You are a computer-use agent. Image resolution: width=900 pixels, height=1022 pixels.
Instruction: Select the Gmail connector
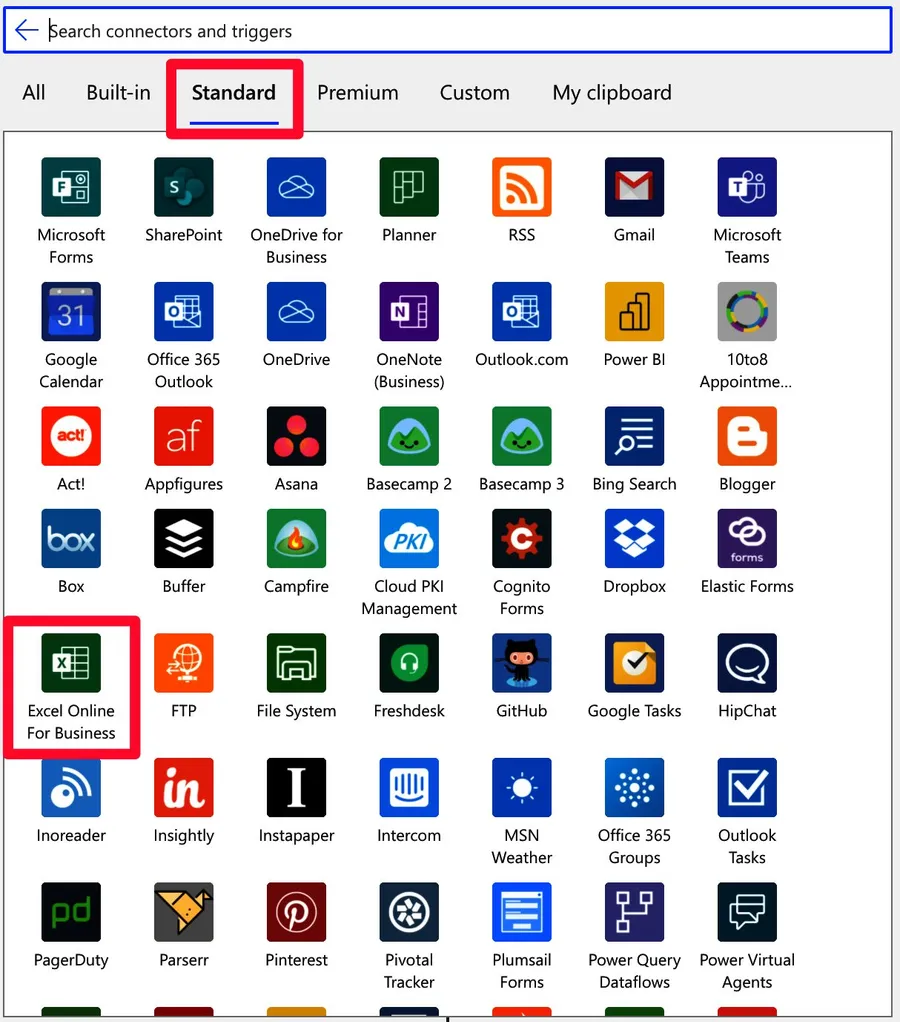click(x=634, y=186)
